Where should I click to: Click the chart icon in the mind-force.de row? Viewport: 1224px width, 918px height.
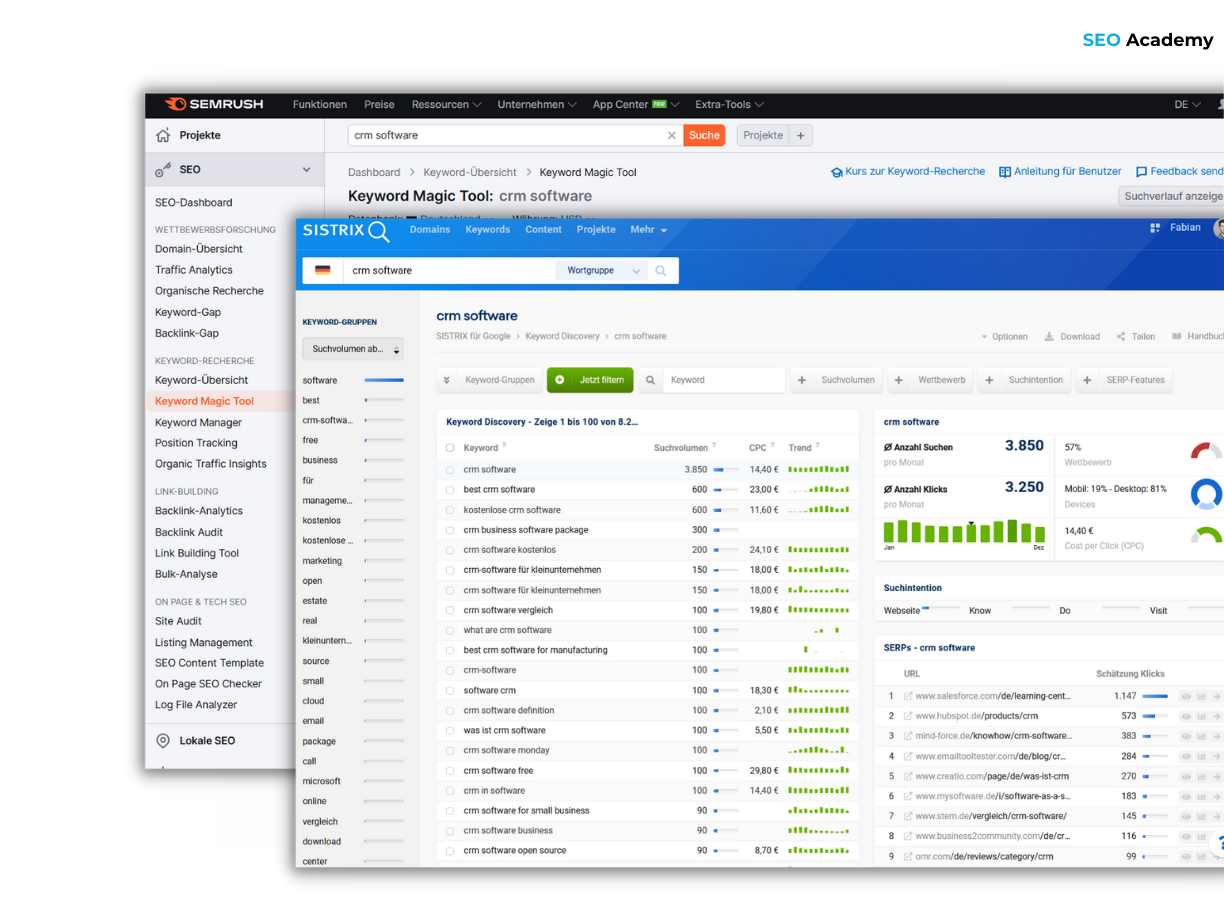tap(1201, 736)
